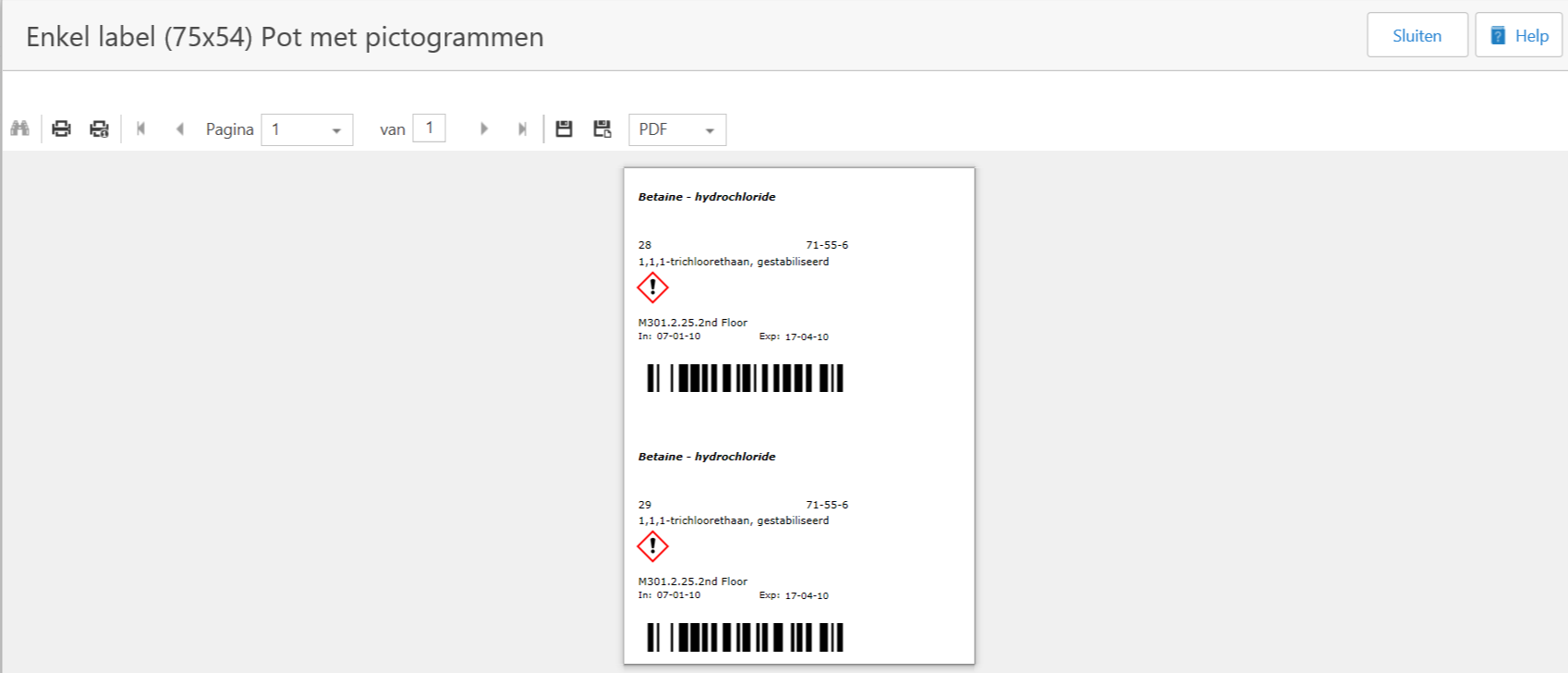Image resolution: width=1568 pixels, height=673 pixels.
Task: Click the binoculars search icon
Action: [19, 128]
